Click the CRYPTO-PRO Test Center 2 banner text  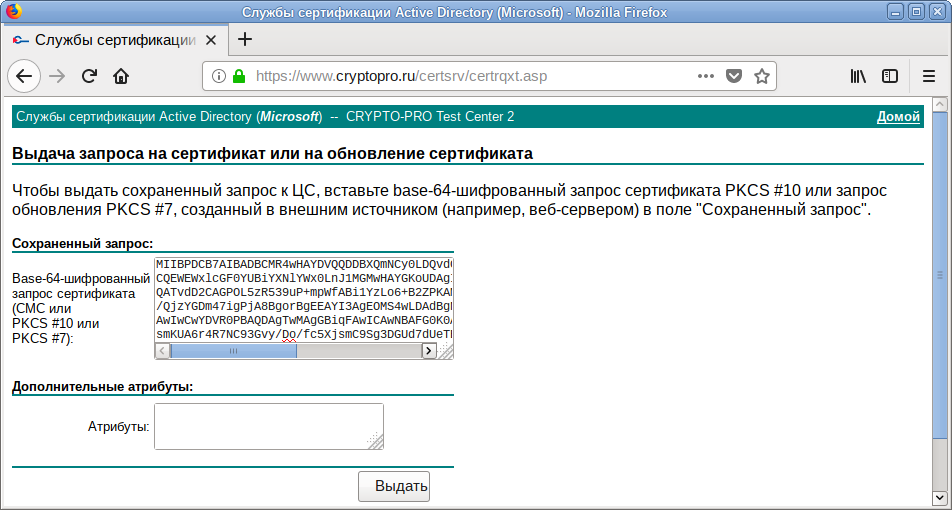pos(430,117)
